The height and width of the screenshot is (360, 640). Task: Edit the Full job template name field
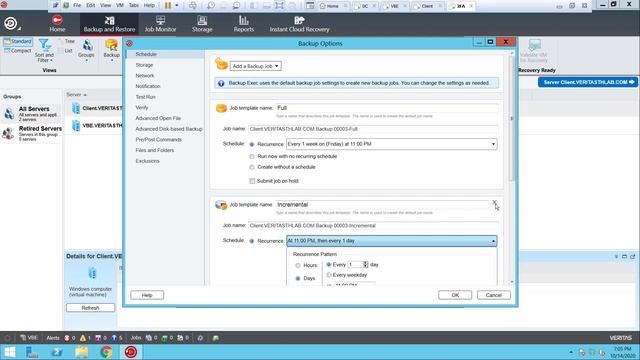[x=387, y=108]
